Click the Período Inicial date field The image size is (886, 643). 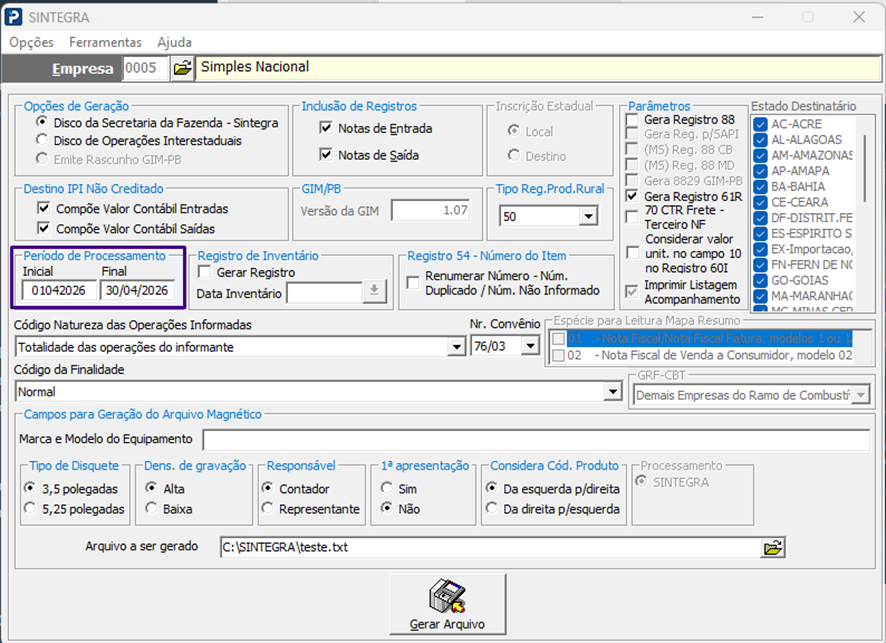59,290
